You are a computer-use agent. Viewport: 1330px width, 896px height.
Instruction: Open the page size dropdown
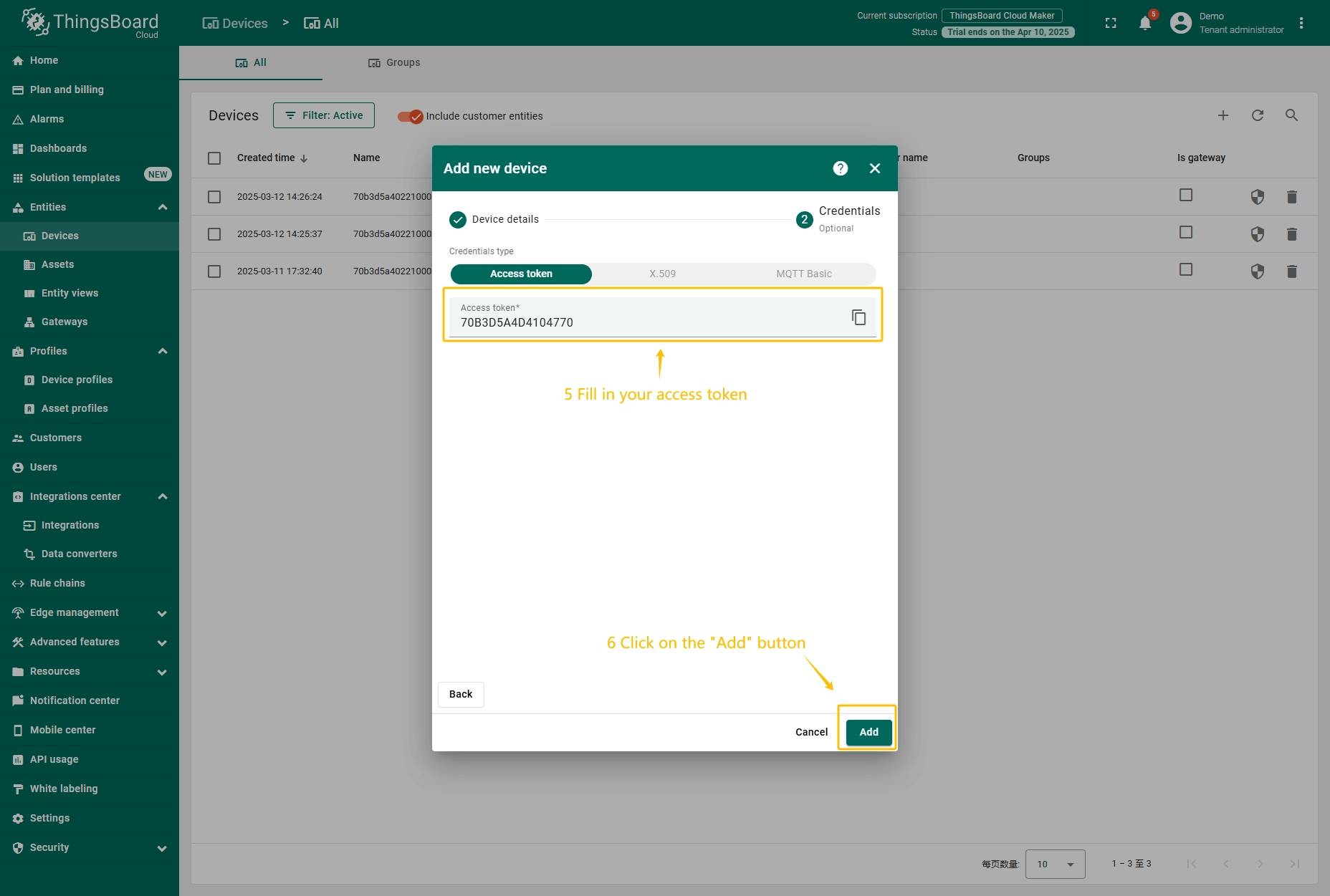pyautogui.click(x=1055, y=864)
